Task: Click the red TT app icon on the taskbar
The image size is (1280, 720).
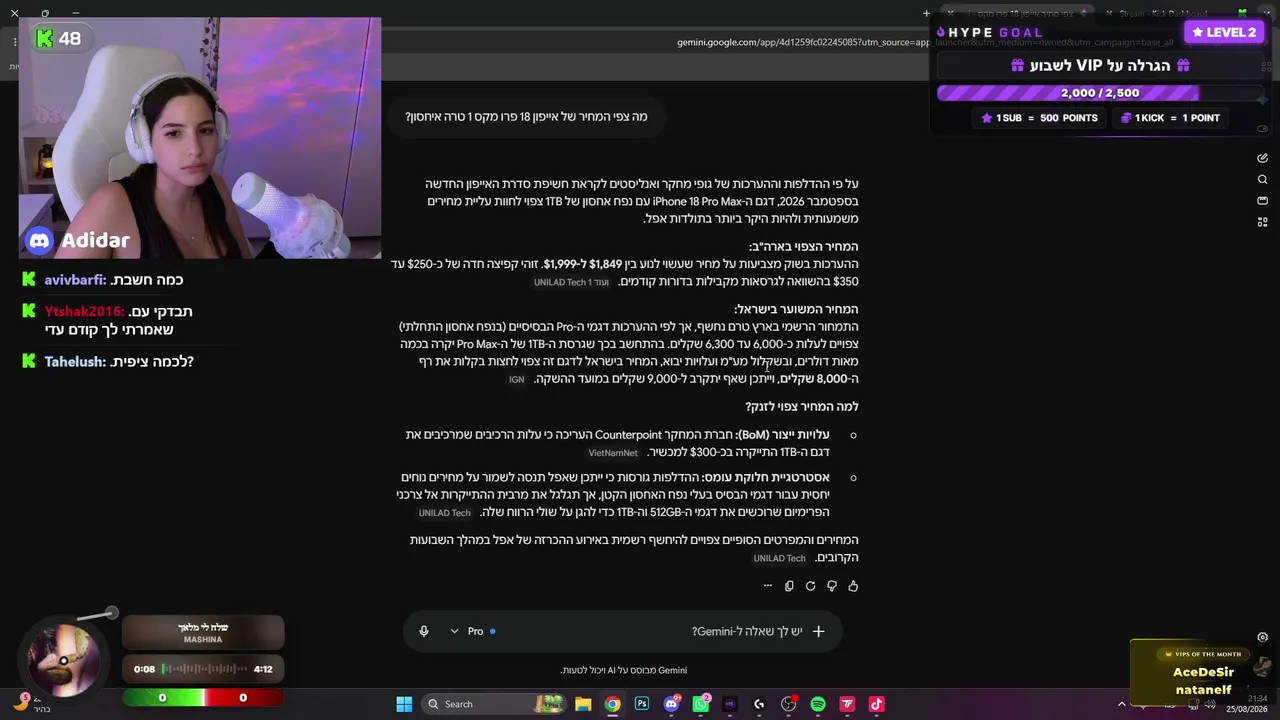Action: click(x=847, y=704)
